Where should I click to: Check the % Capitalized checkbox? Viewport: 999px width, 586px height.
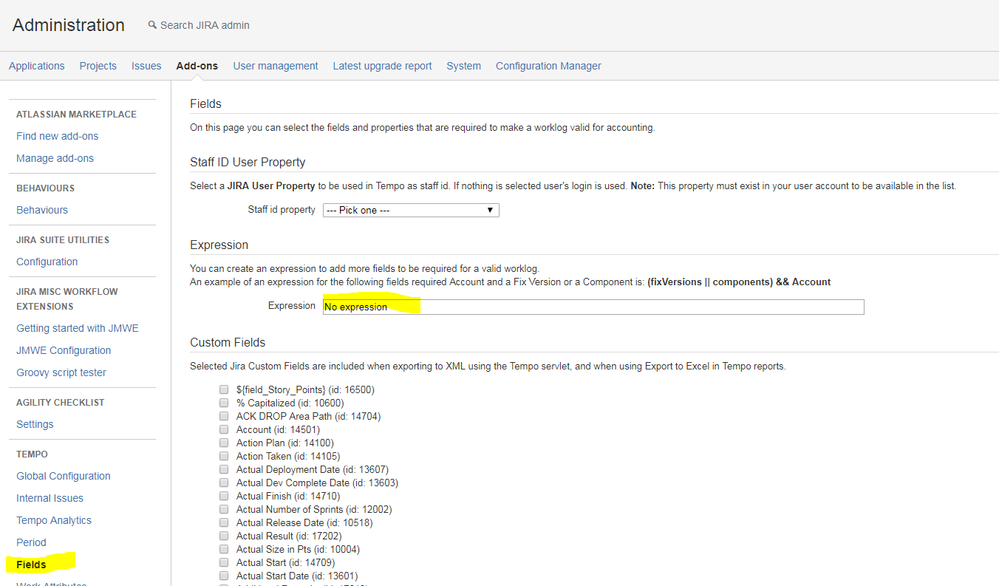coord(224,403)
